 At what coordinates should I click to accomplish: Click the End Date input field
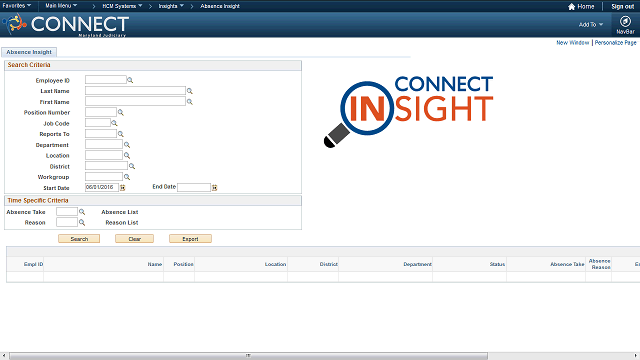[x=194, y=187]
